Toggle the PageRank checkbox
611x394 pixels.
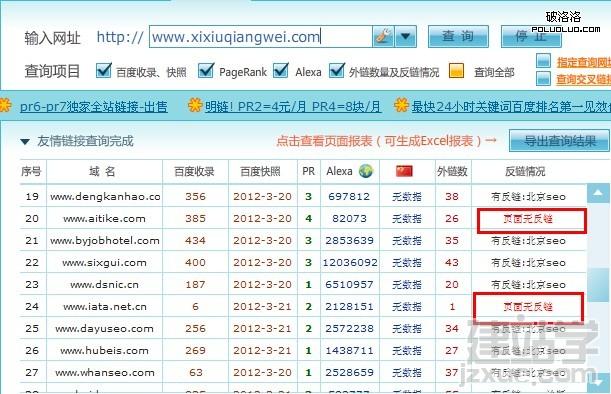206,71
